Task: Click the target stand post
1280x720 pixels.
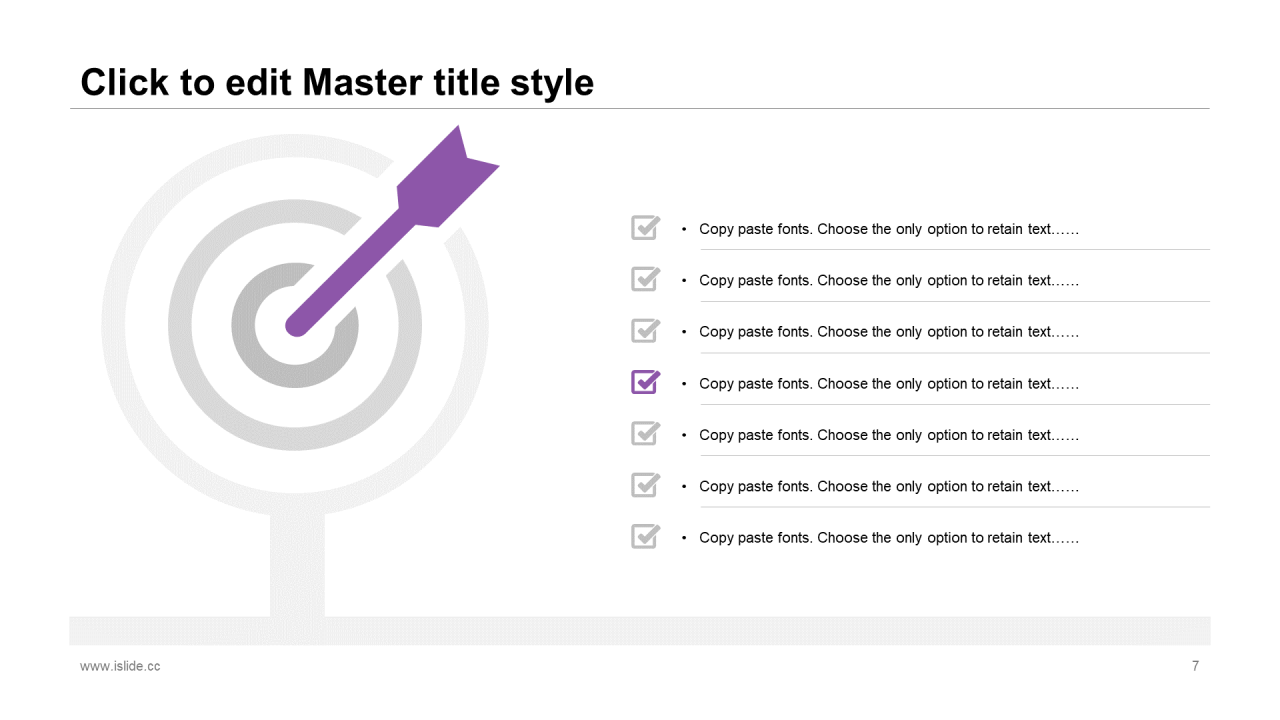Action: [297, 565]
